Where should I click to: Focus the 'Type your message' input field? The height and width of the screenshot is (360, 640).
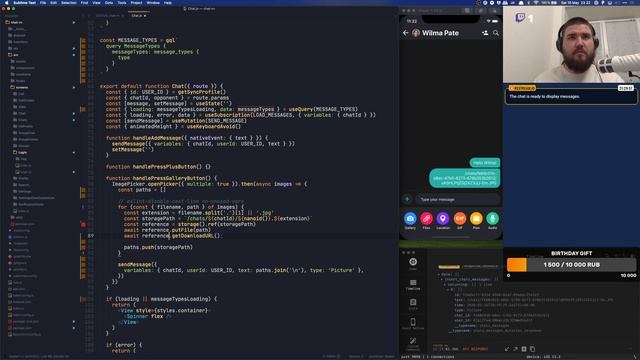(x=458, y=199)
